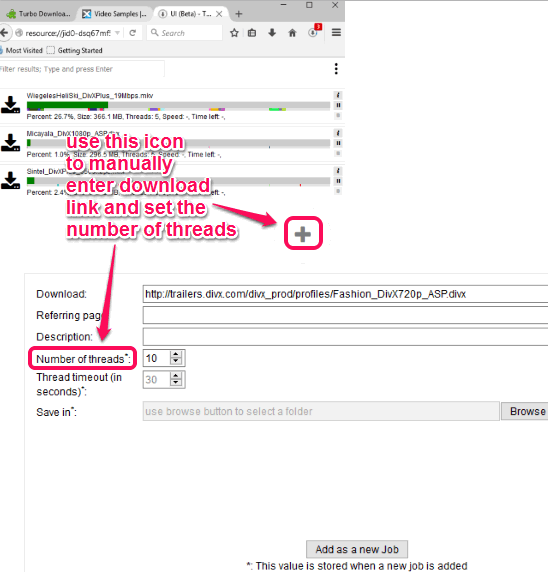Bookmark this page with star icon
Screen dimensions: 548x572
234,33
